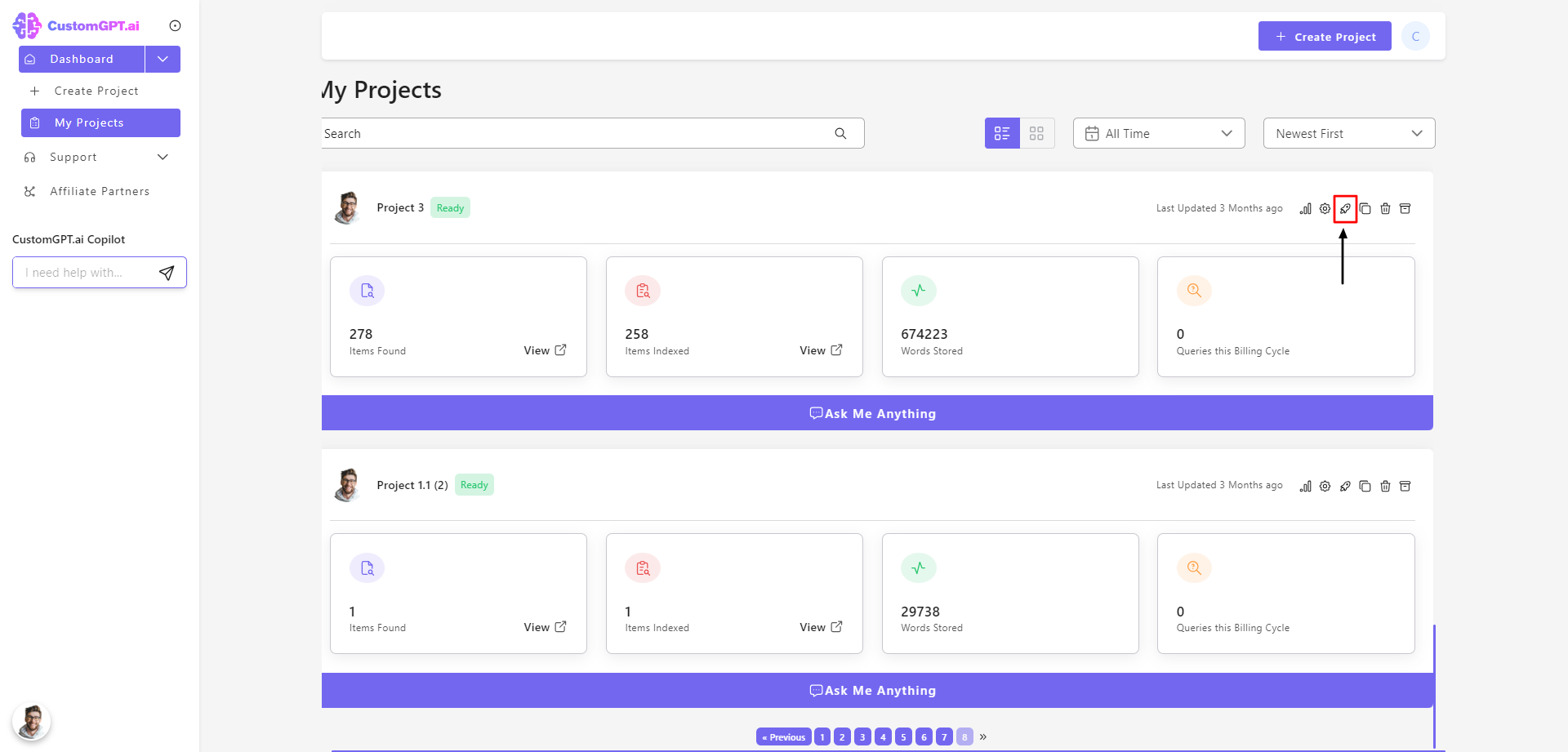Image resolution: width=1568 pixels, height=752 pixels.
Task: Click the rocket deploy icon for Project 1.1 (2)
Action: 1345,486
